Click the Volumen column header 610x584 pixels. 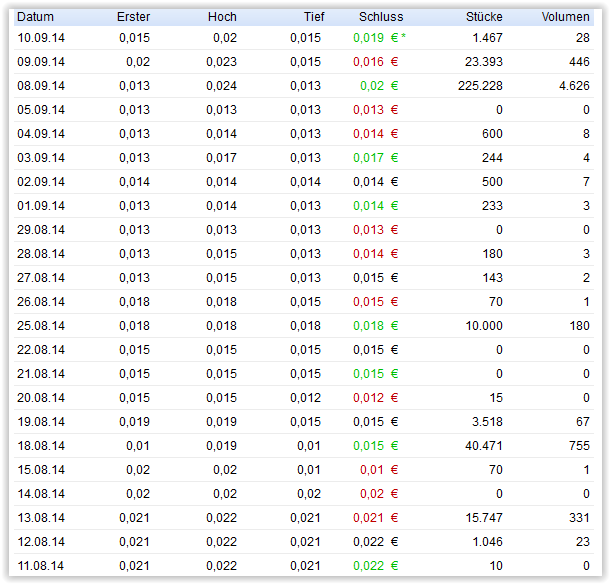pos(565,17)
